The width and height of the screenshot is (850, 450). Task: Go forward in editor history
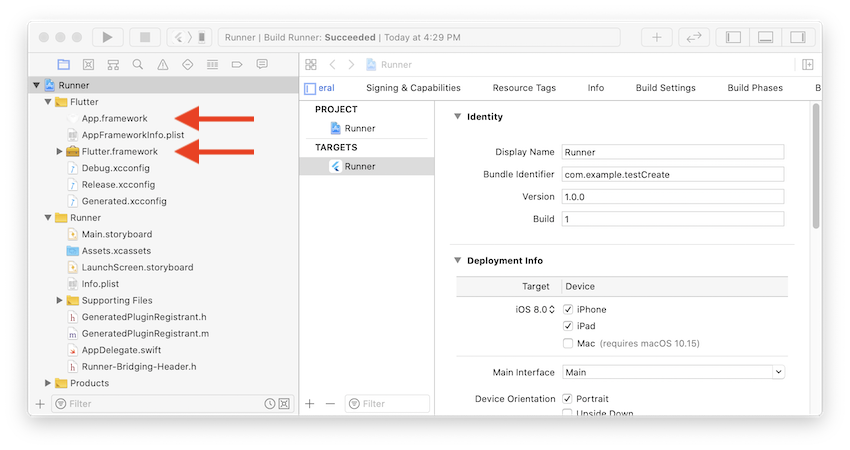point(351,65)
